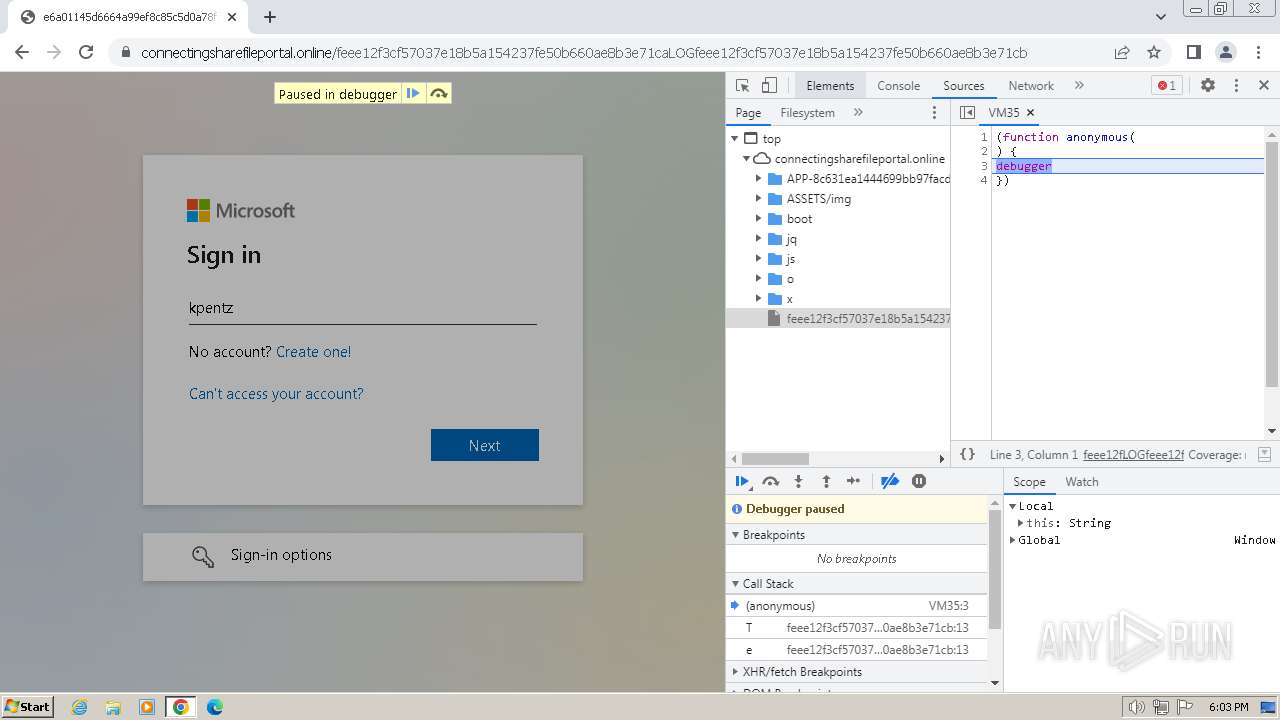
Task: Collapse connectingsharefileportal.online domain node
Action: 746,159
